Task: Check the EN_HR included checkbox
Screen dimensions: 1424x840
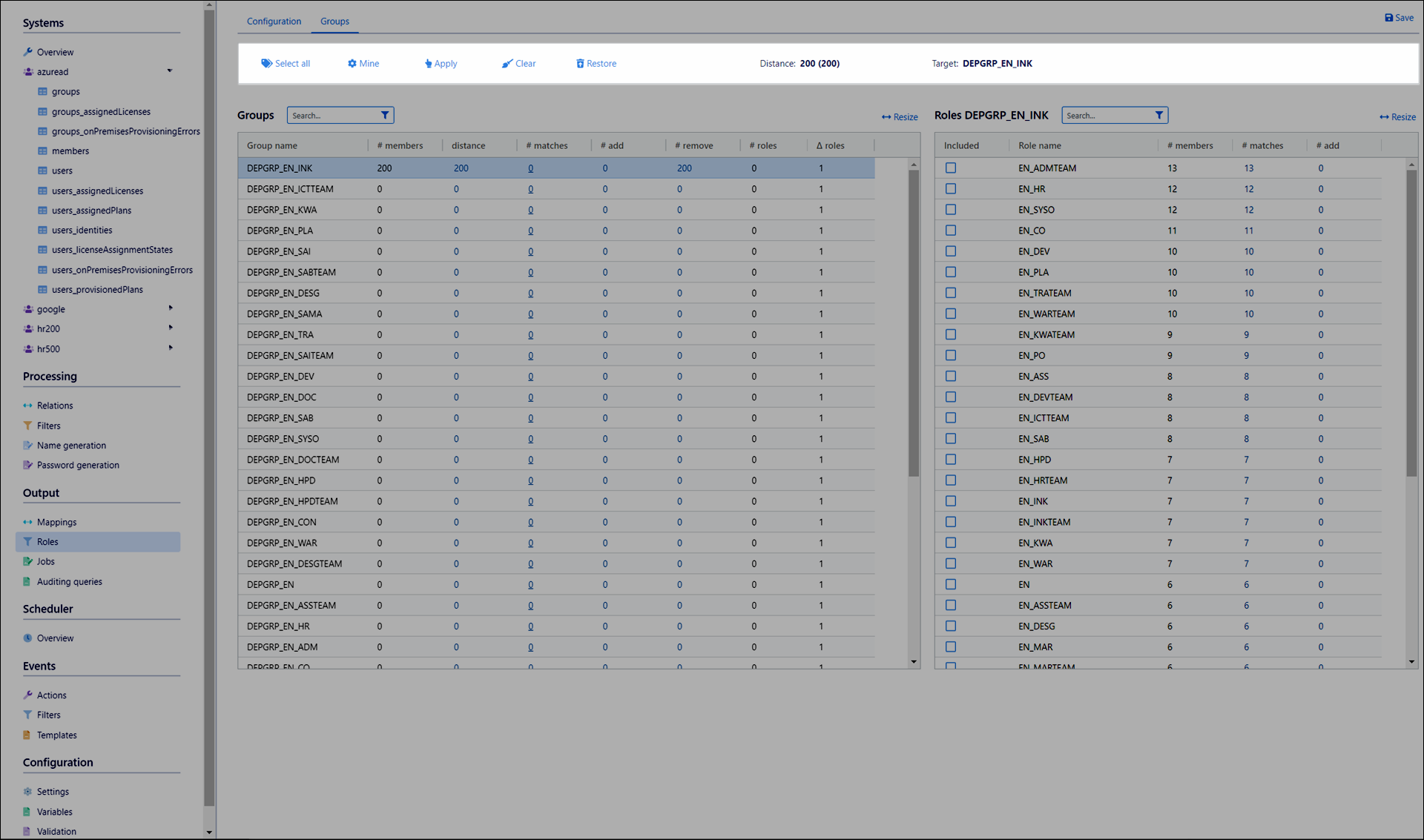Action: click(x=951, y=189)
